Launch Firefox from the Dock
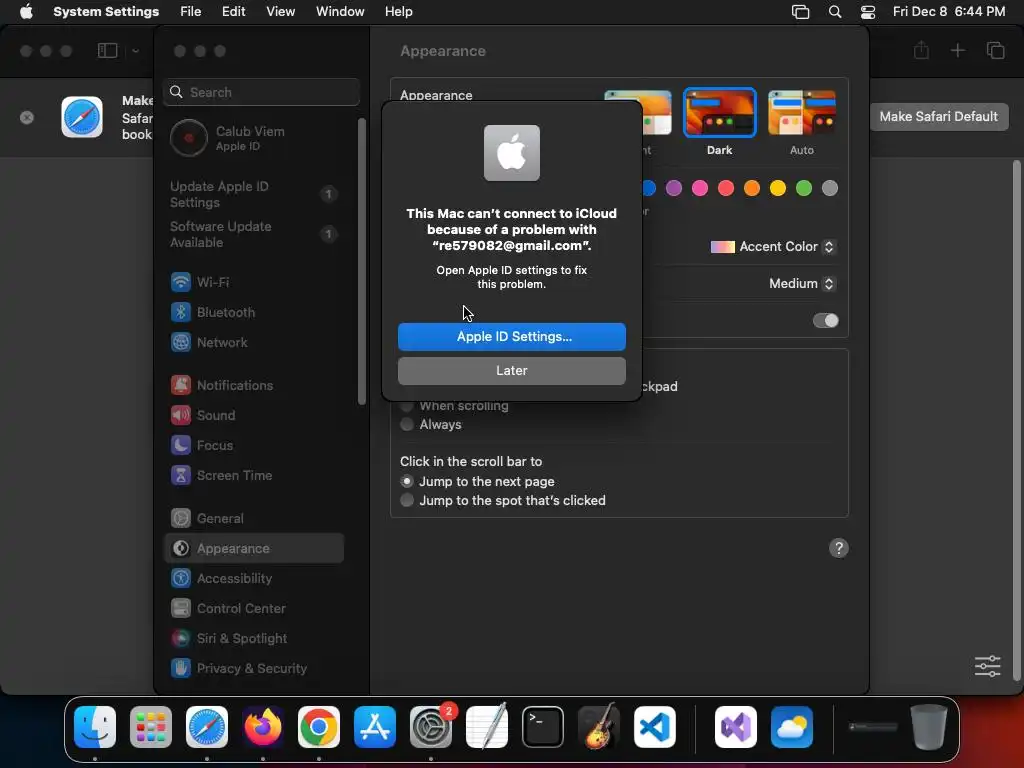1024x768 pixels. point(263,727)
